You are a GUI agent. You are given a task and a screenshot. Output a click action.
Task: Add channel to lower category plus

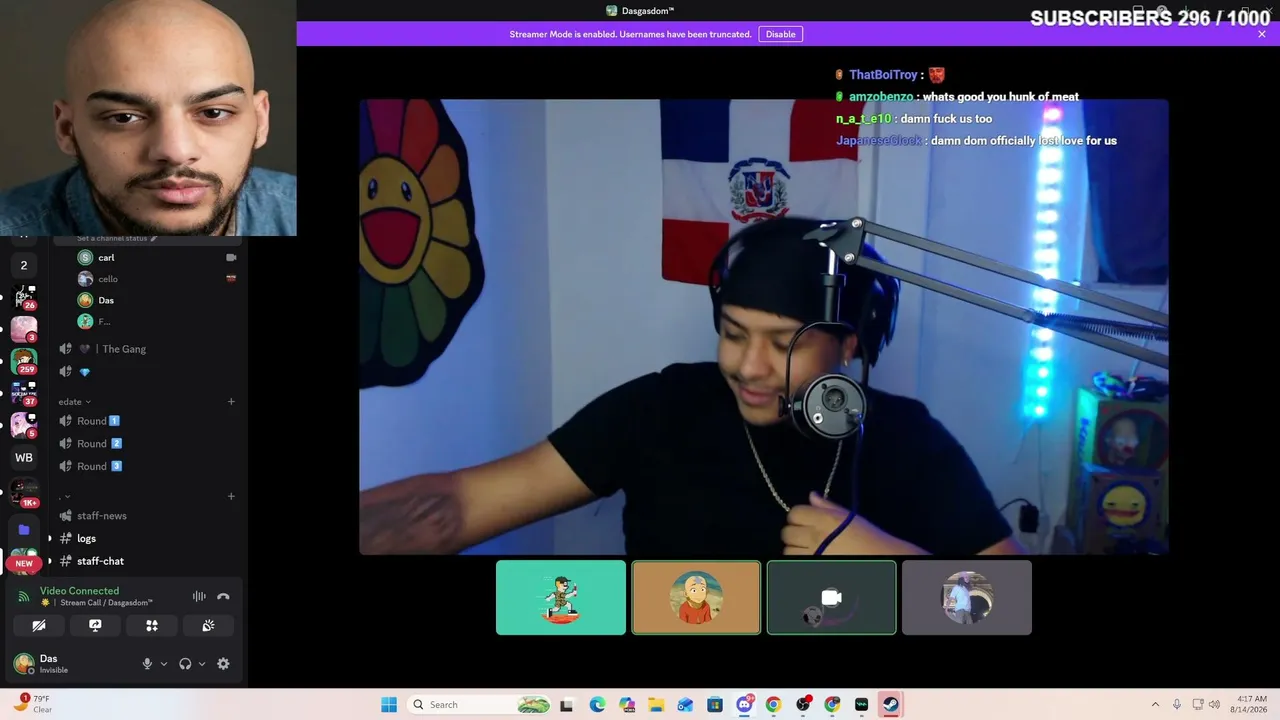coord(231,496)
